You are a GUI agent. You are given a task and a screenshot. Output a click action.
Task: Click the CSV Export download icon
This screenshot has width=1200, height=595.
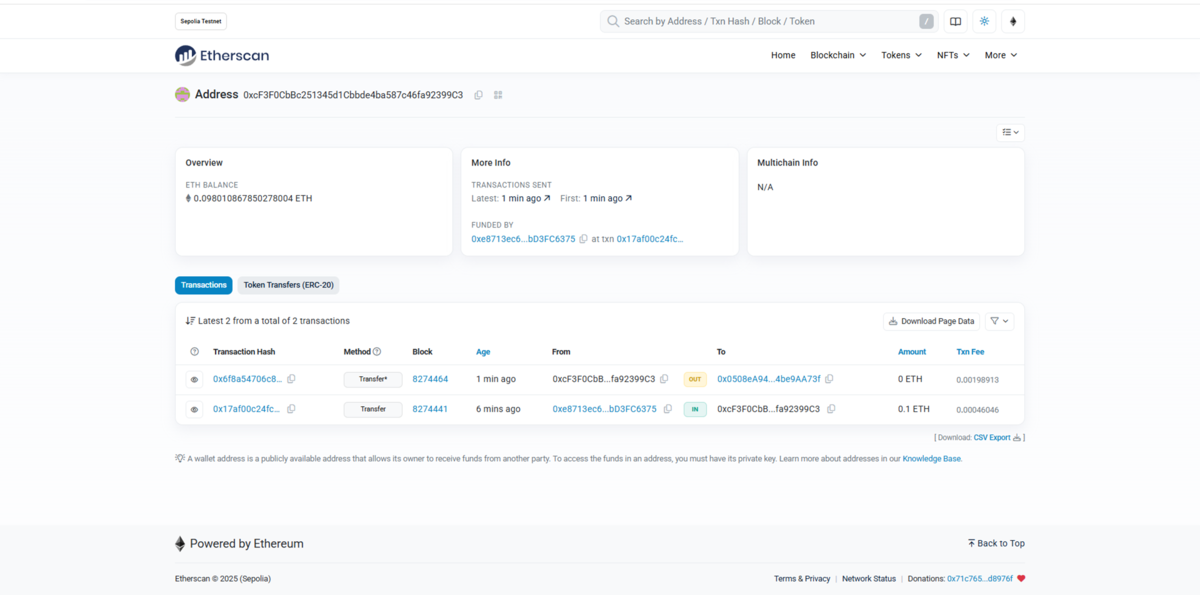tap(1017, 438)
